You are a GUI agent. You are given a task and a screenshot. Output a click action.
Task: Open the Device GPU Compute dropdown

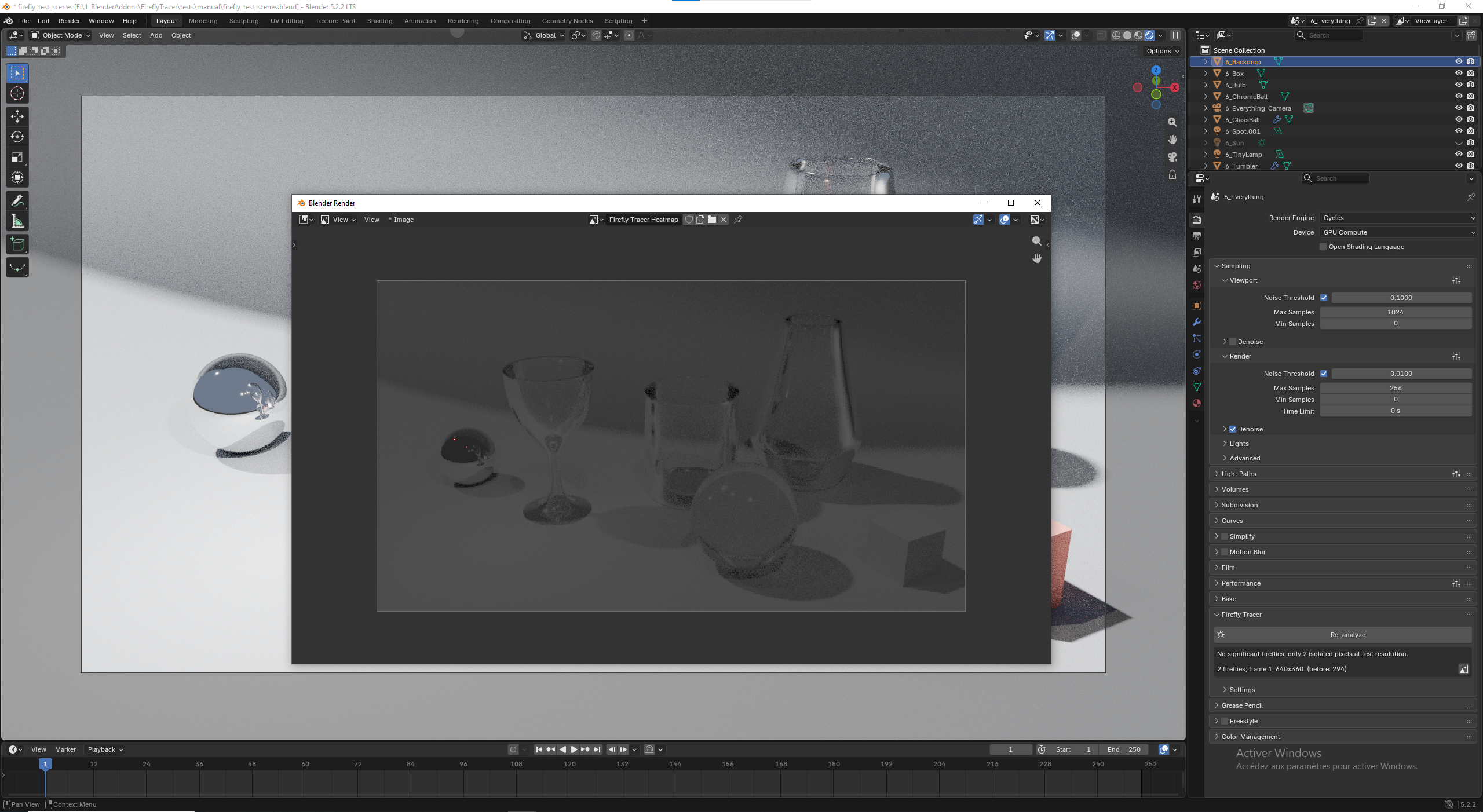(1398, 232)
